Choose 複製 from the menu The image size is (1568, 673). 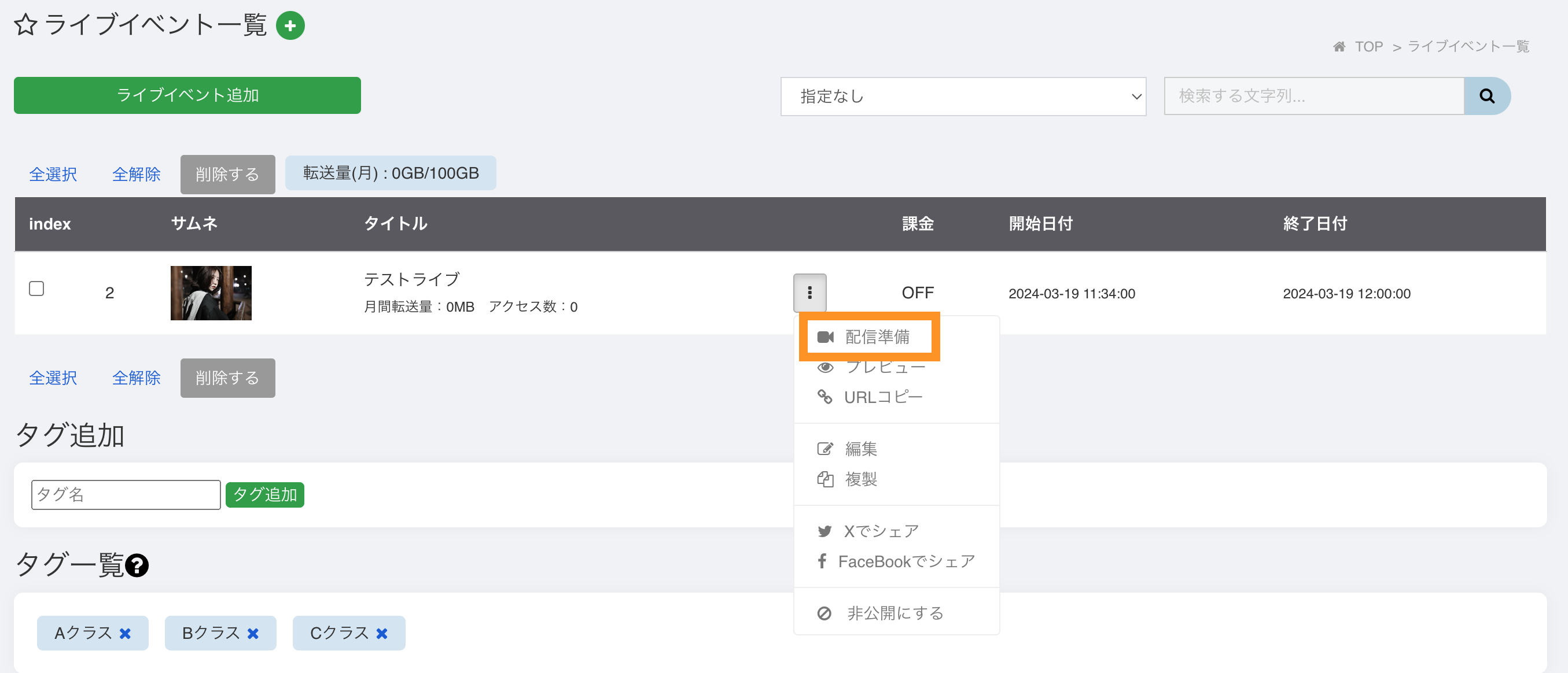pos(860,479)
